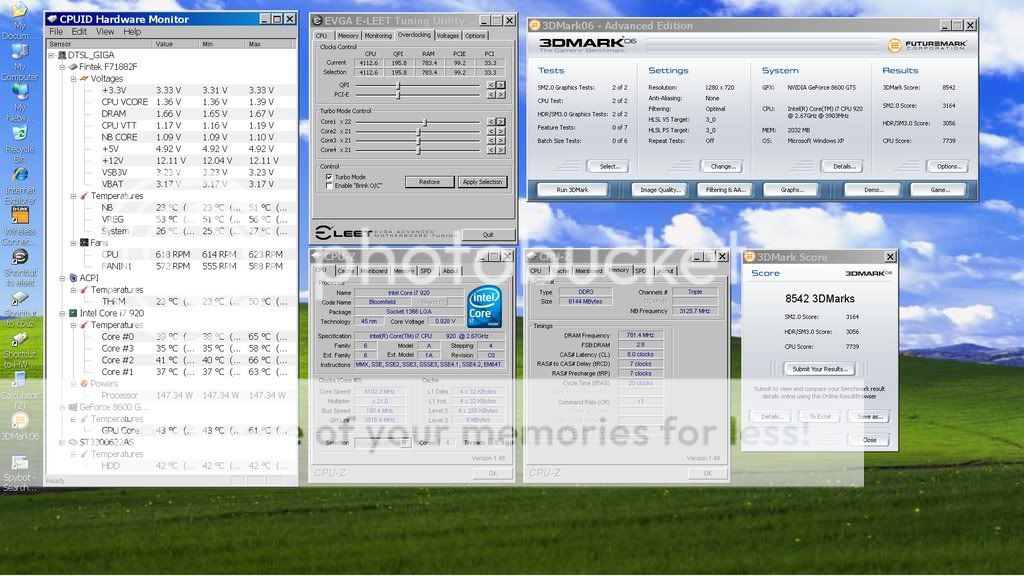This screenshot has width=1024, height=576.
Task: Click Save as in 3DMark Score window
Action: [869, 417]
